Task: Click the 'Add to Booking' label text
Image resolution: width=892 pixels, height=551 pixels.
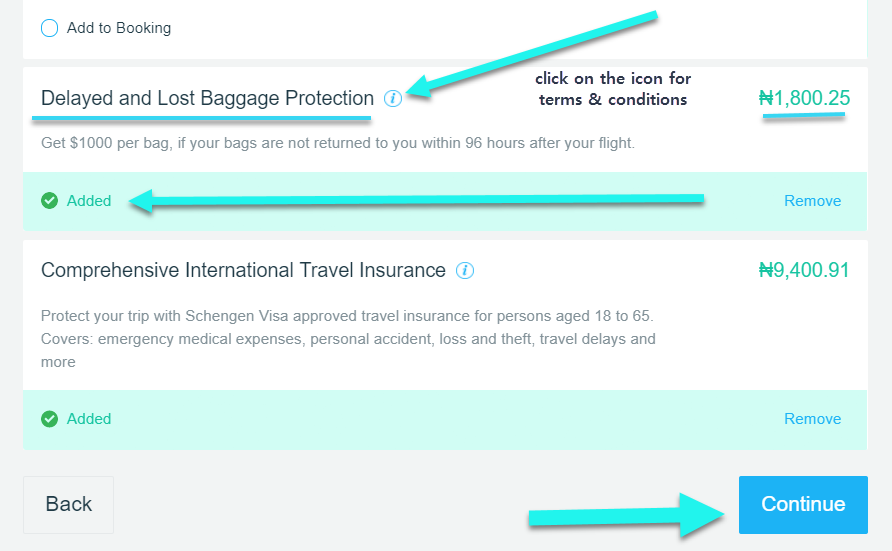Action: [x=119, y=28]
